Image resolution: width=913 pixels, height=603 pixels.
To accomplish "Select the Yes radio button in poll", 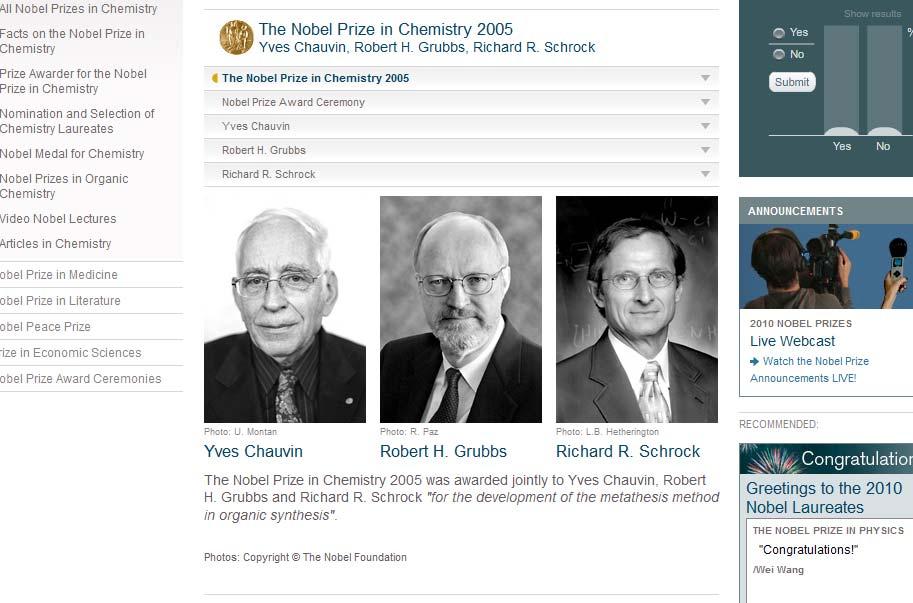I will (778, 33).
